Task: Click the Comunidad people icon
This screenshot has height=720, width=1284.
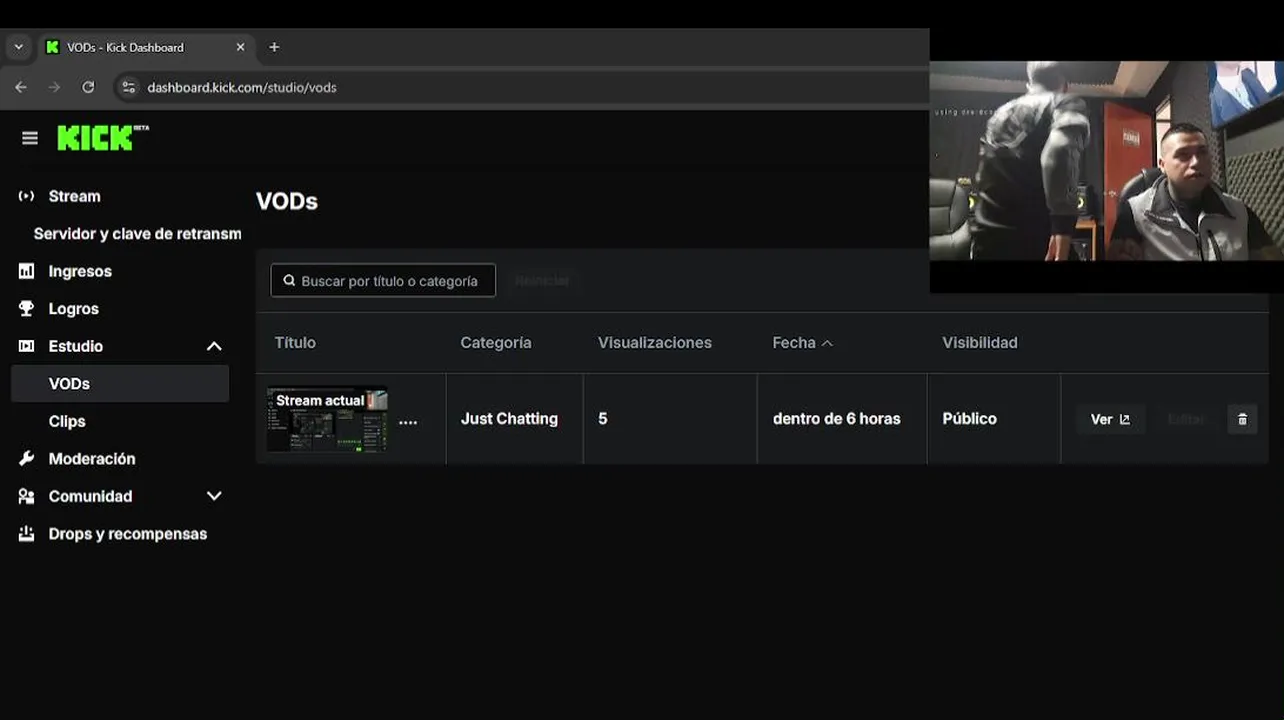Action: pyautogui.click(x=26, y=496)
